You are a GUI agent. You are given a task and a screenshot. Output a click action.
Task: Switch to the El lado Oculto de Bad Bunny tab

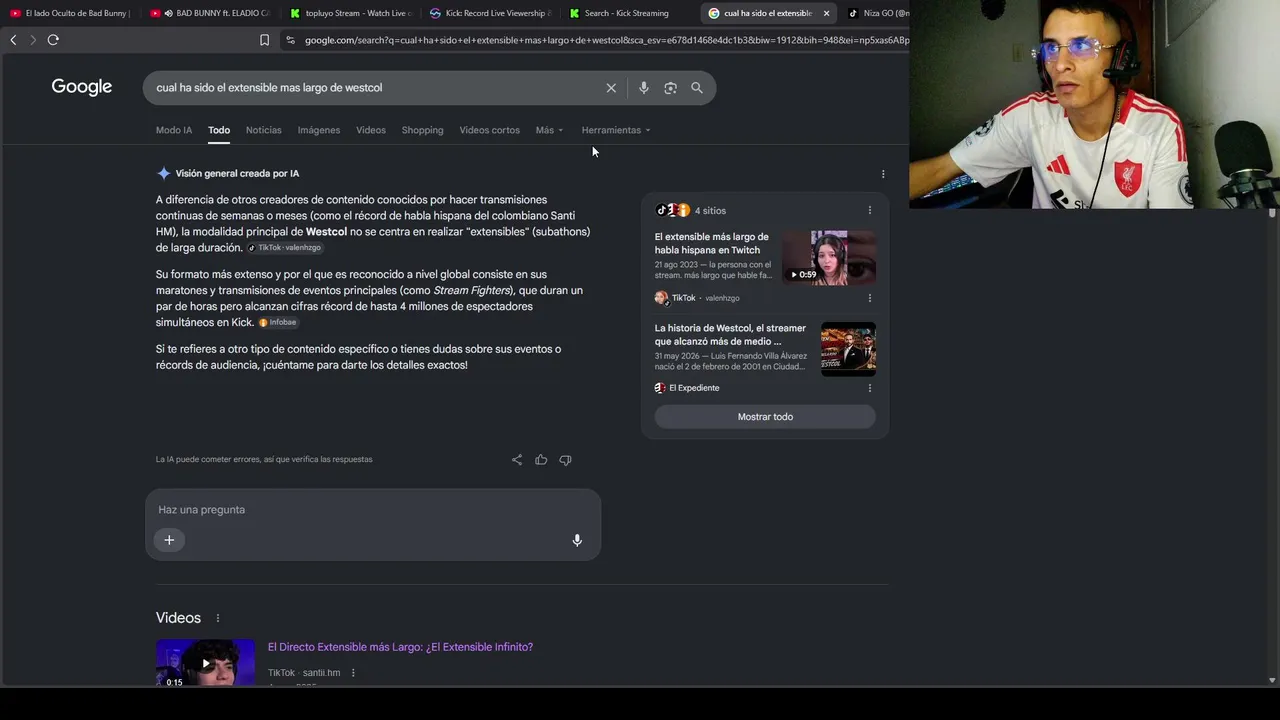(x=70, y=13)
